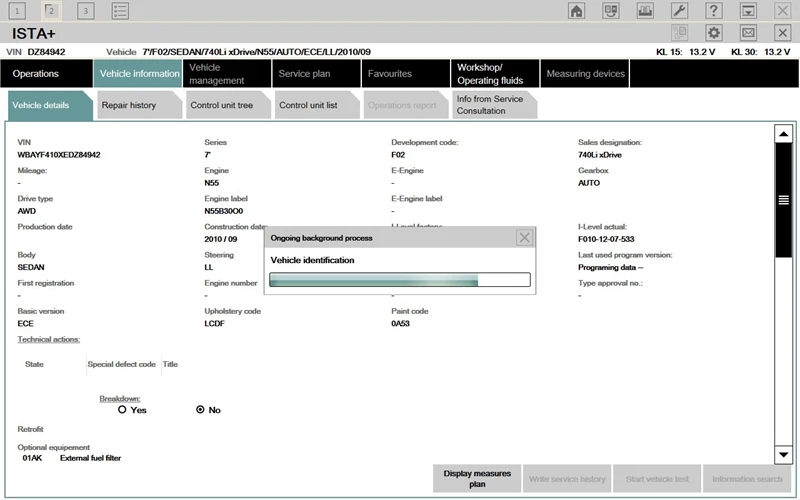Click the Sales designation 740Li xDrive value
The height and width of the screenshot is (500, 800).
point(599,155)
